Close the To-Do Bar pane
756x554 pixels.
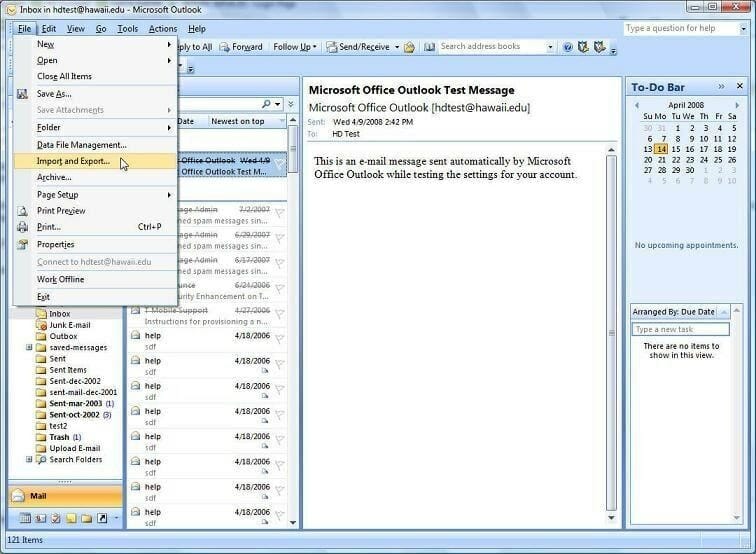(740, 86)
